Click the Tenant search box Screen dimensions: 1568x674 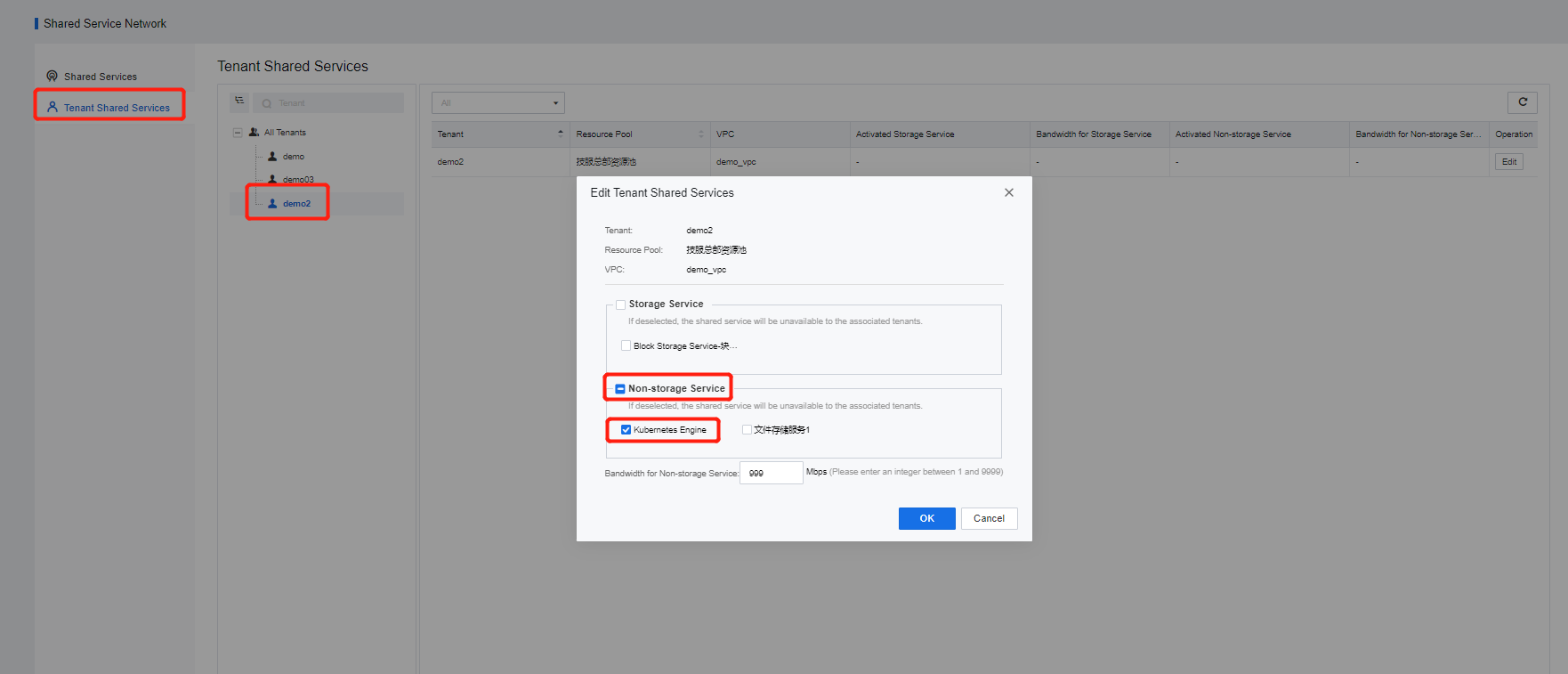click(x=328, y=103)
